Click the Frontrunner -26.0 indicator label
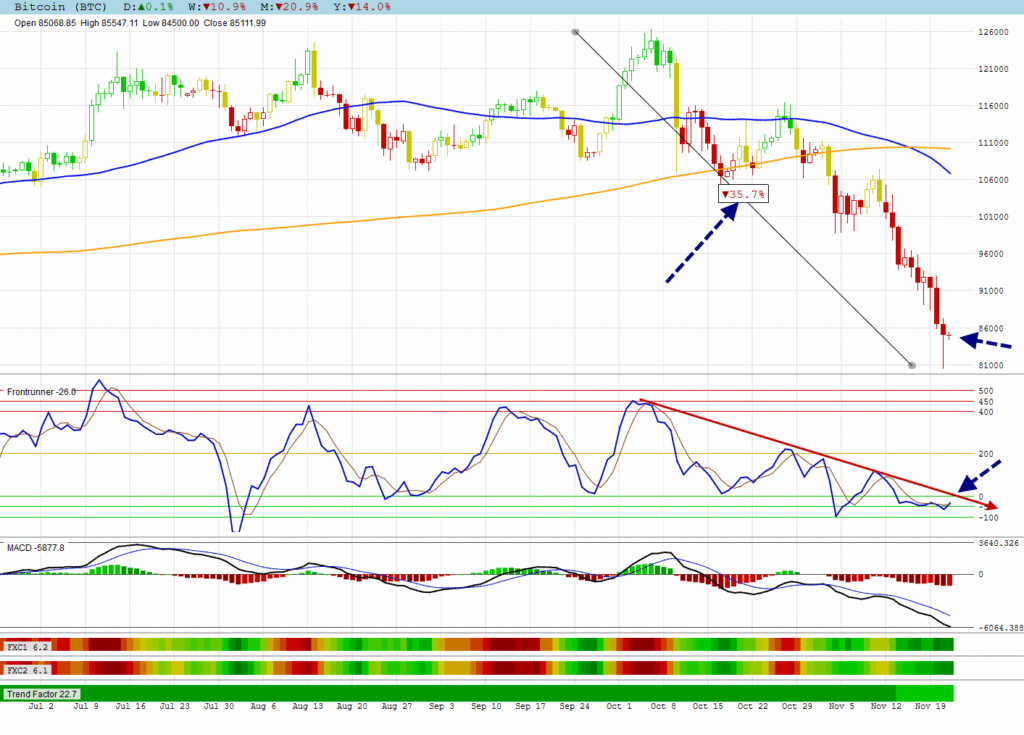 click(41, 392)
